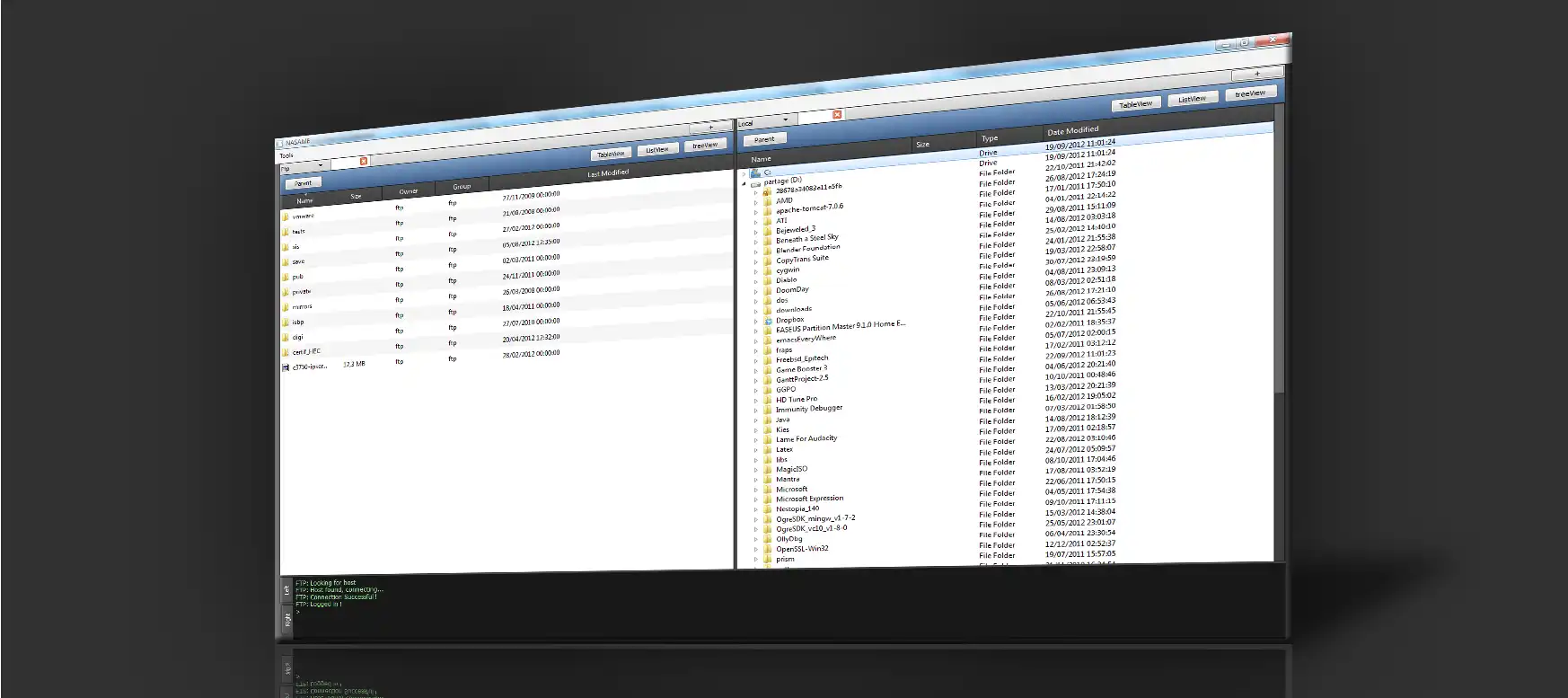Sort FTP pane by Owner column
The height and width of the screenshot is (698, 1568).
click(409, 191)
